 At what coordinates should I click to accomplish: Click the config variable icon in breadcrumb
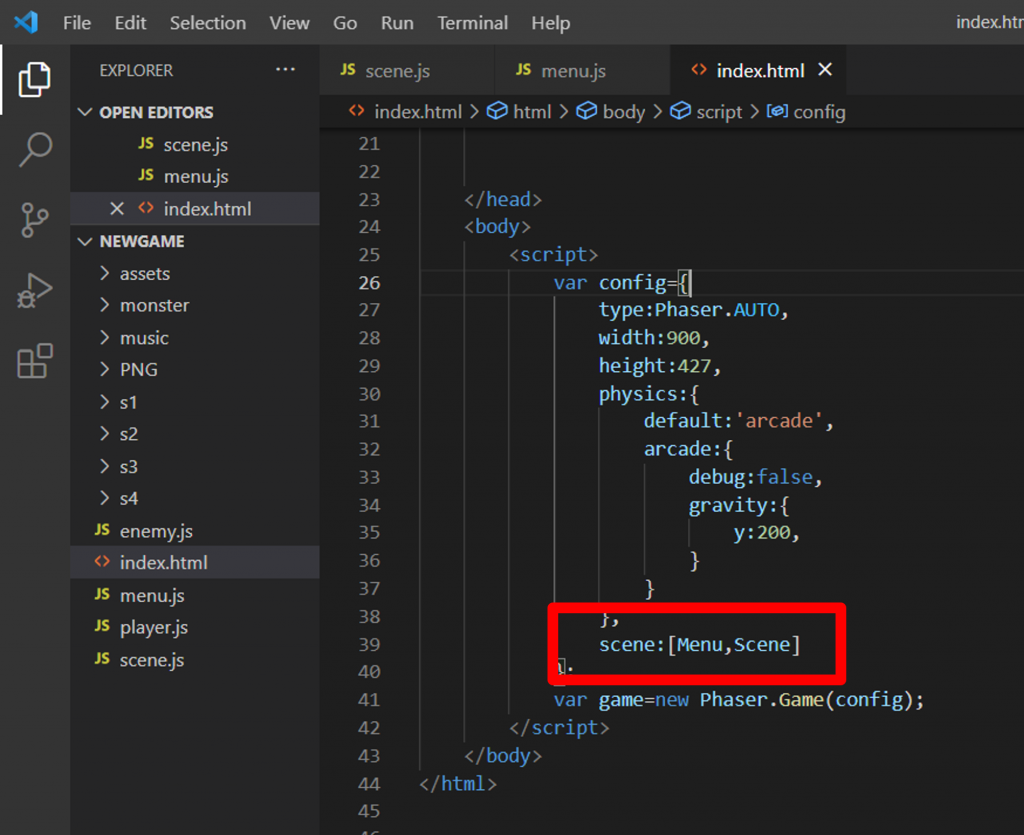777,111
